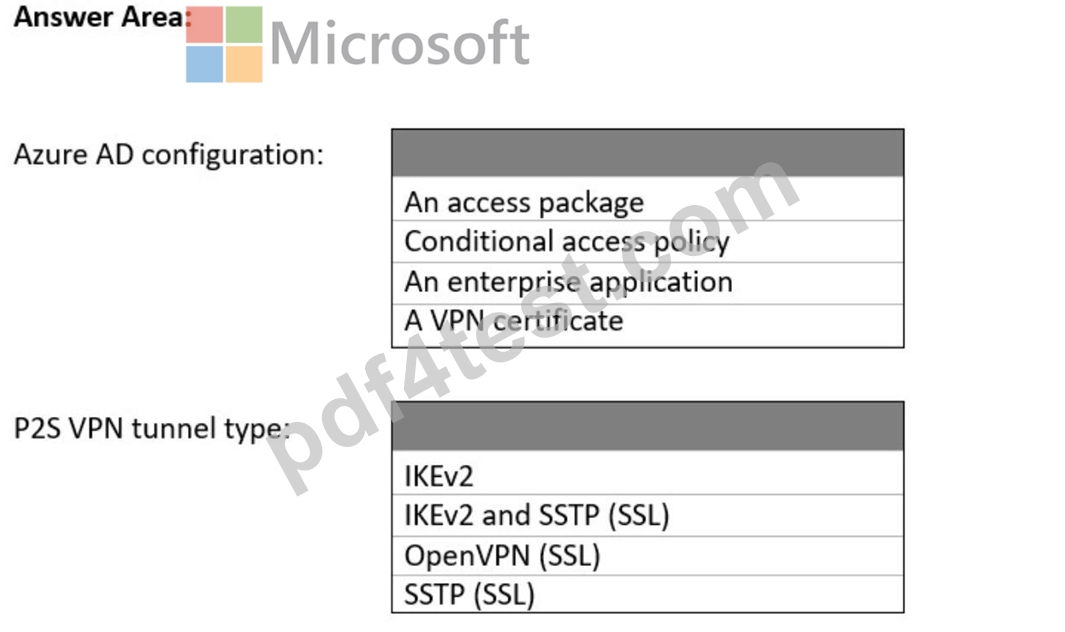
Task: Click the Microsoft four-square logo
Action: 224,44
